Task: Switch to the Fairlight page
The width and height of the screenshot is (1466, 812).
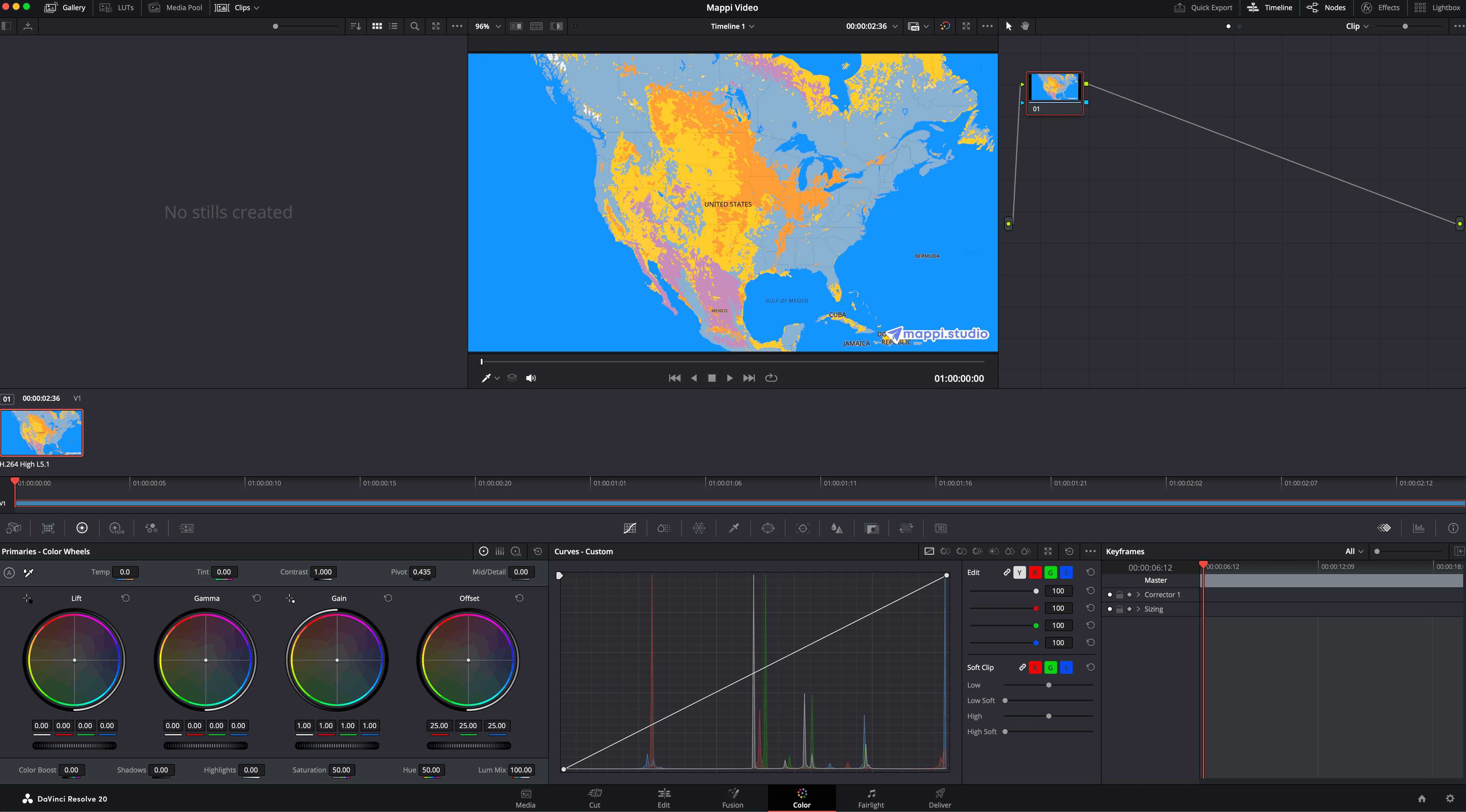Action: [871, 798]
